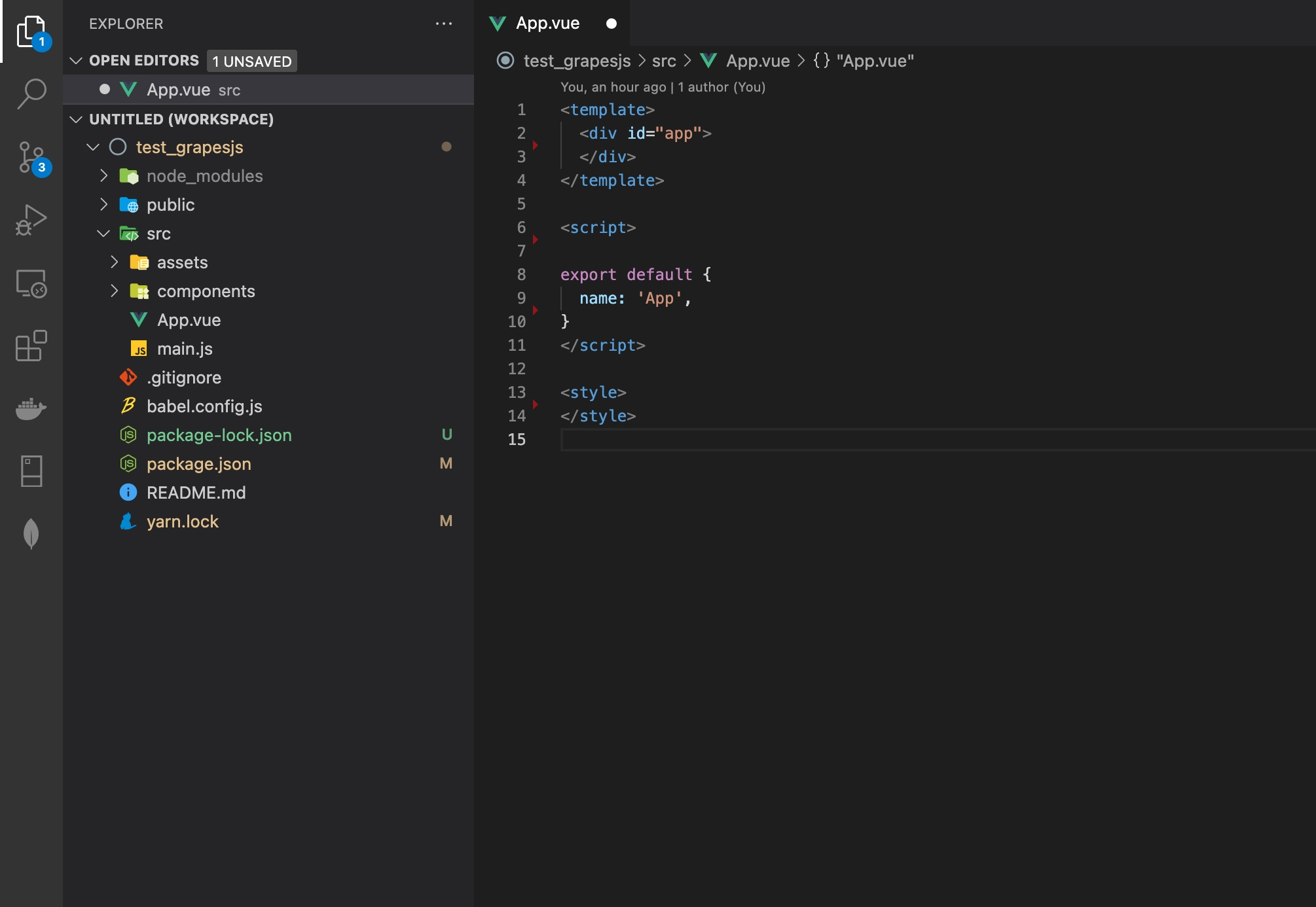The image size is (1316, 907).
Task: Click red gutter marker near line 13
Action: click(536, 404)
